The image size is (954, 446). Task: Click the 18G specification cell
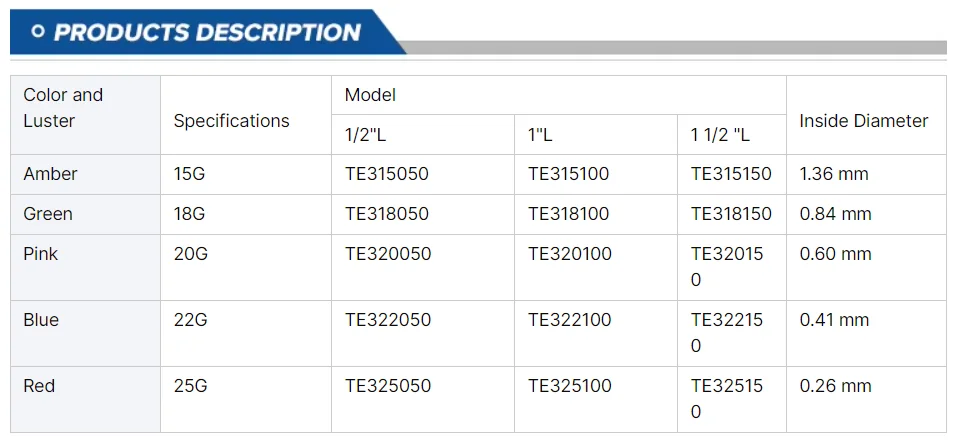pyautogui.click(x=190, y=214)
